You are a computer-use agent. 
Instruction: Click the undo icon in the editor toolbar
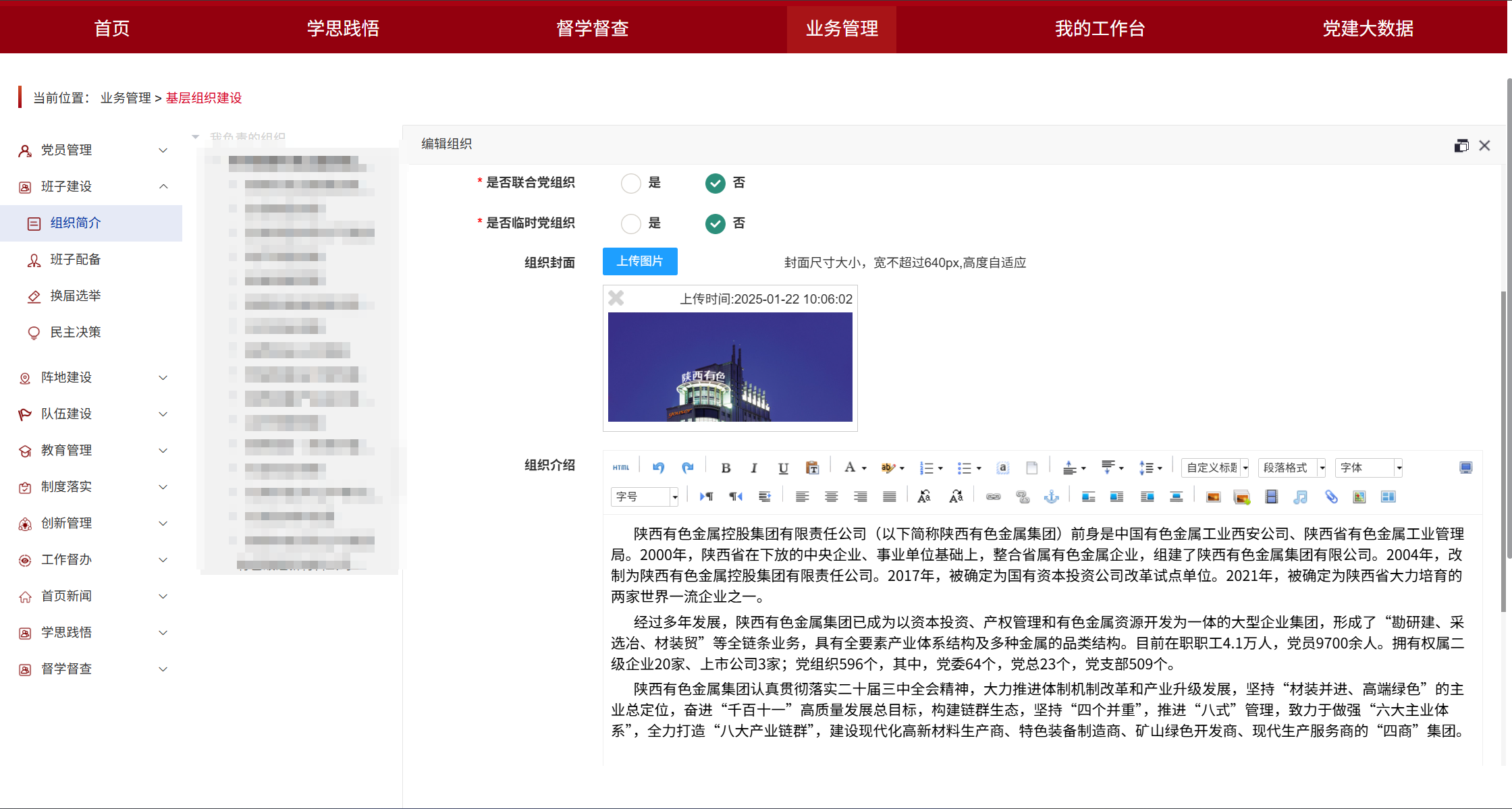pyautogui.click(x=658, y=468)
